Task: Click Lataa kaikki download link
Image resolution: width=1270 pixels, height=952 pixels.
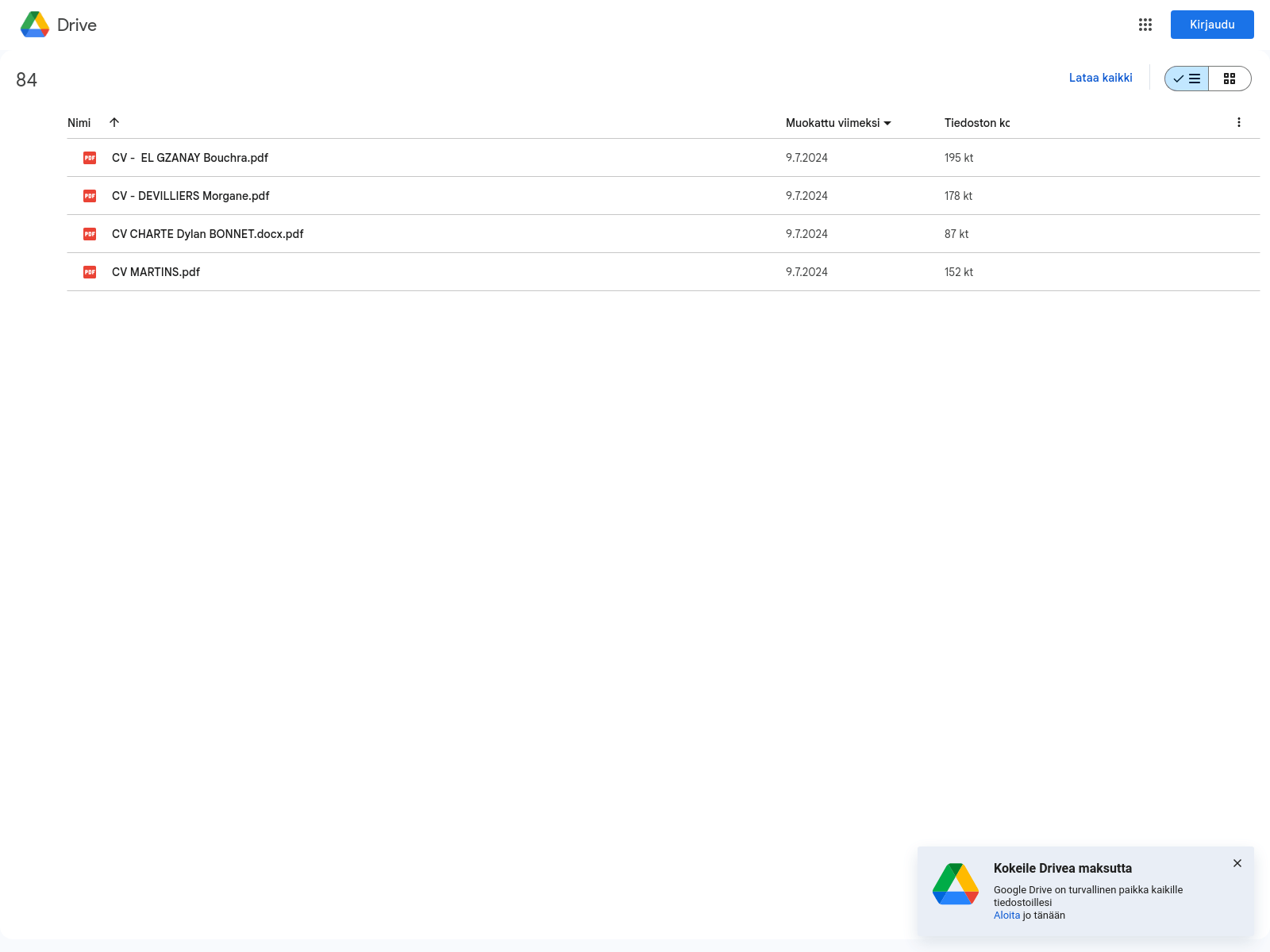Action: click(1100, 78)
